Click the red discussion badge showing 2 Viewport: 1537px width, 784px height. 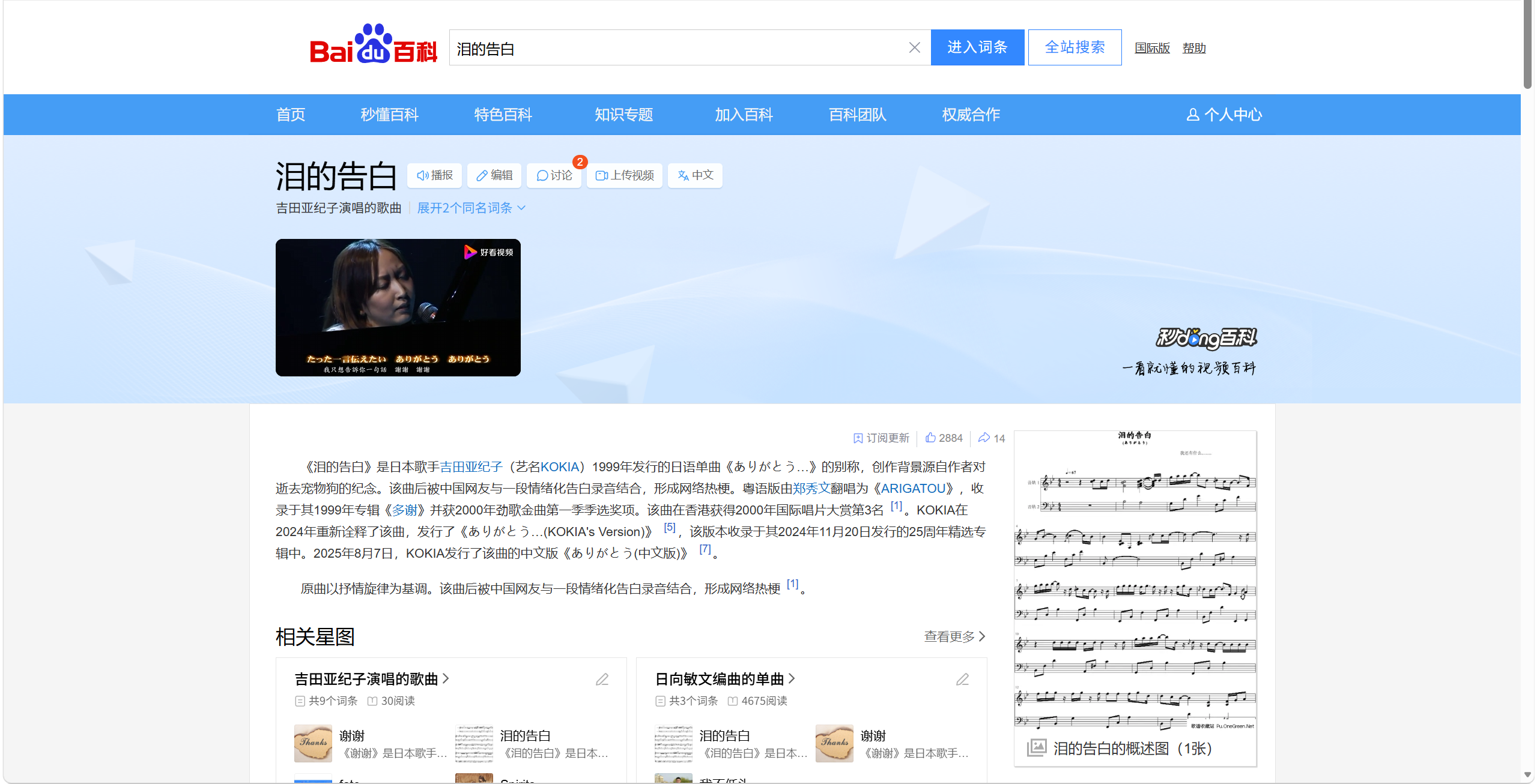tap(580, 162)
